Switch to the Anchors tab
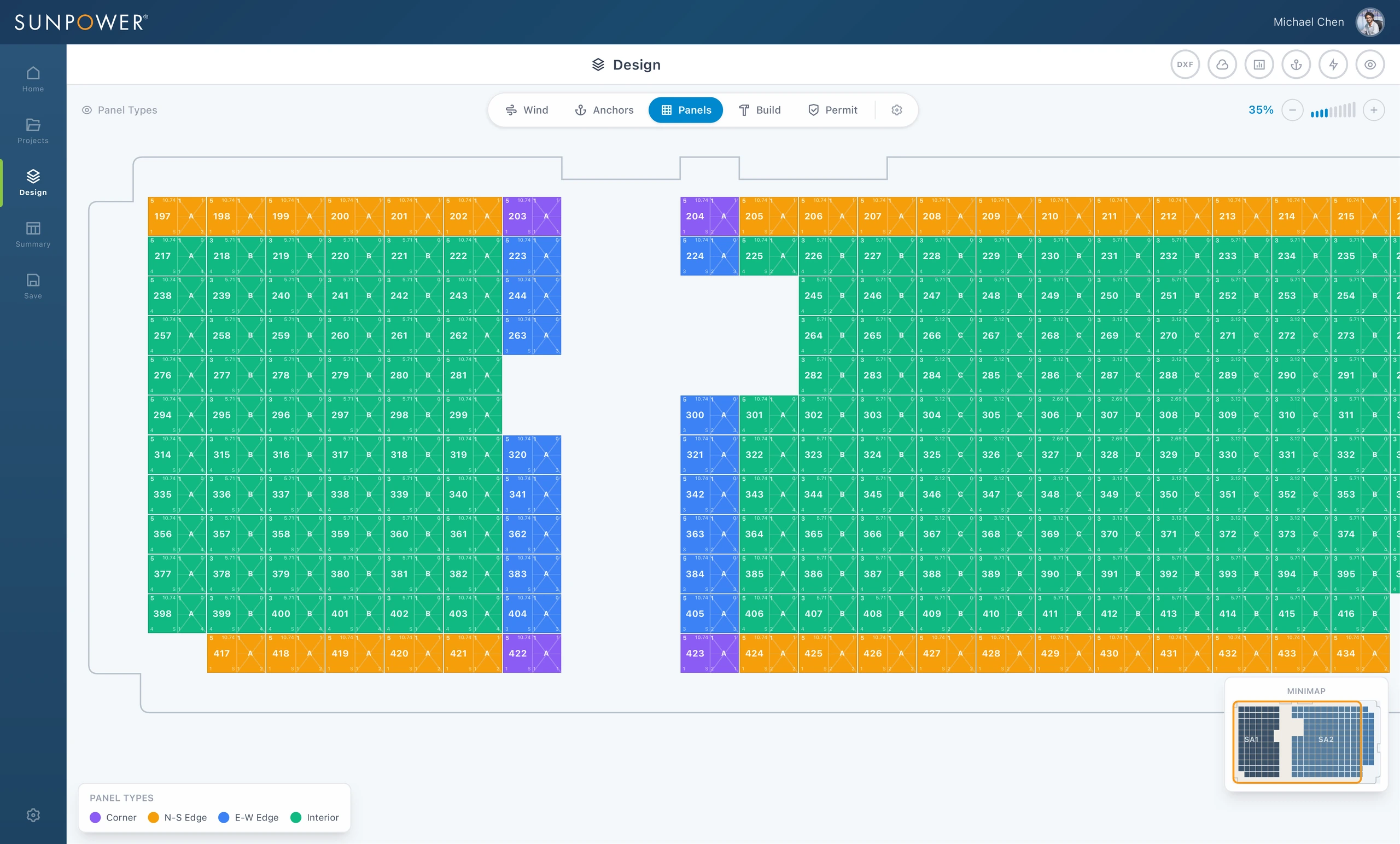The height and width of the screenshot is (844, 1400). click(604, 110)
